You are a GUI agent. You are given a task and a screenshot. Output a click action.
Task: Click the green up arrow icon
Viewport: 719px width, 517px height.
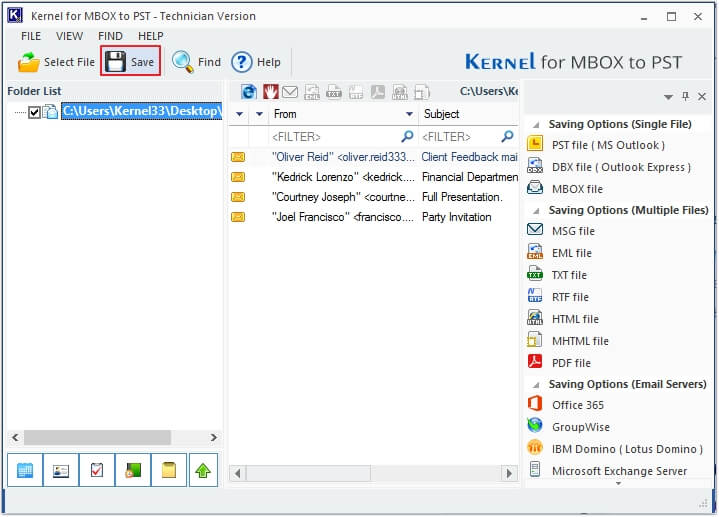pos(203,470)
